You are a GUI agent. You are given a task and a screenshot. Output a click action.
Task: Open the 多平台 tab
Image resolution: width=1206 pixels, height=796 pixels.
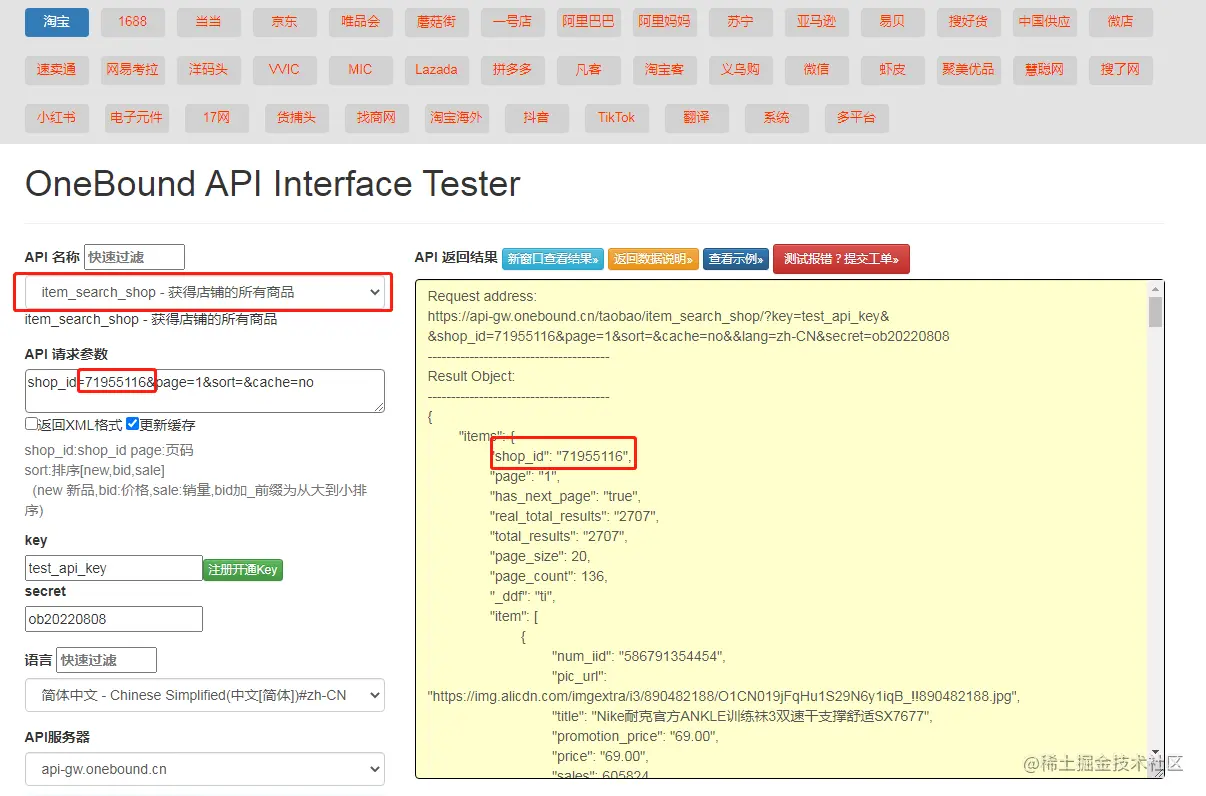[856, 118]
